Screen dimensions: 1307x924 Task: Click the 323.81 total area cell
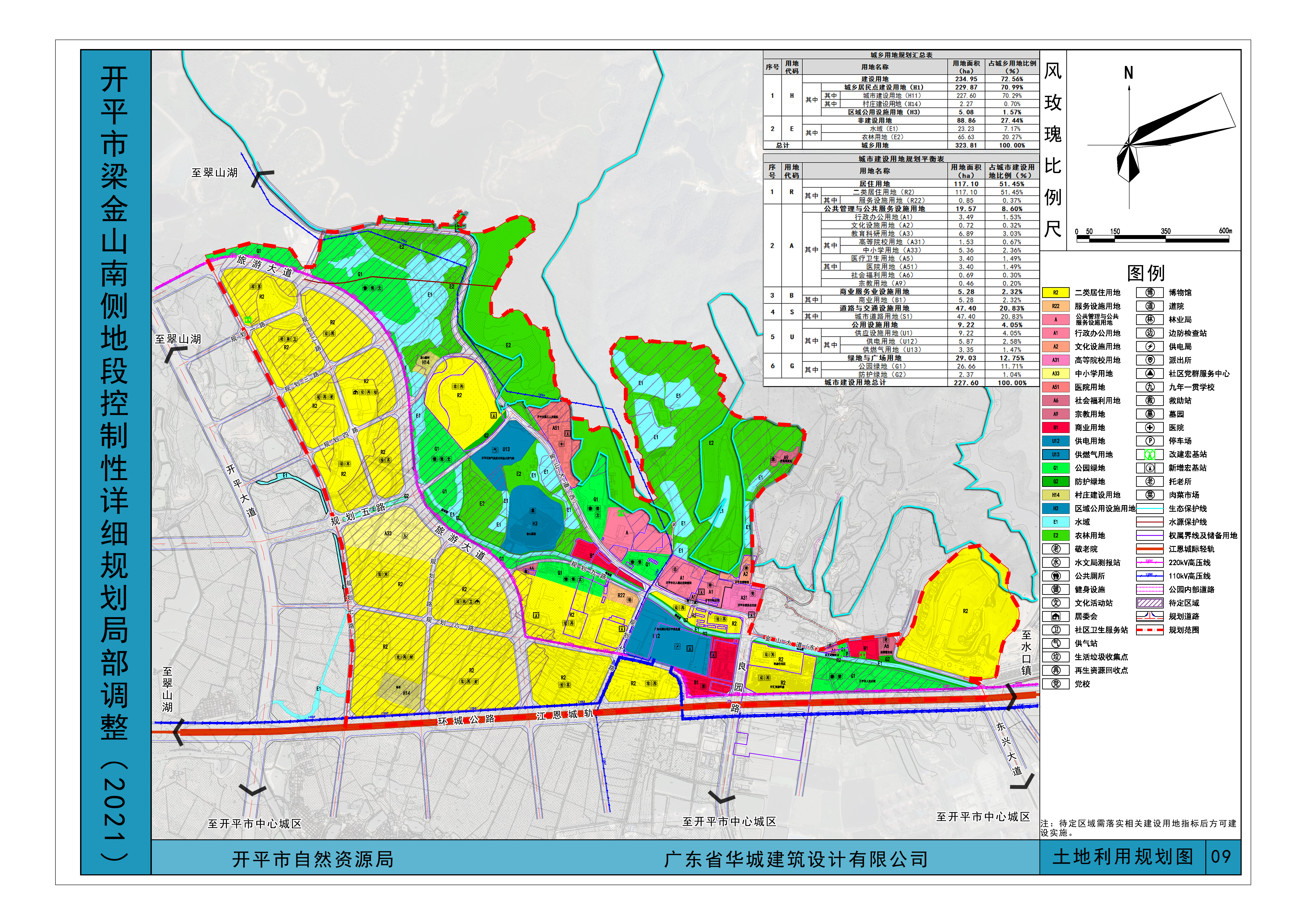click(966, 145)
